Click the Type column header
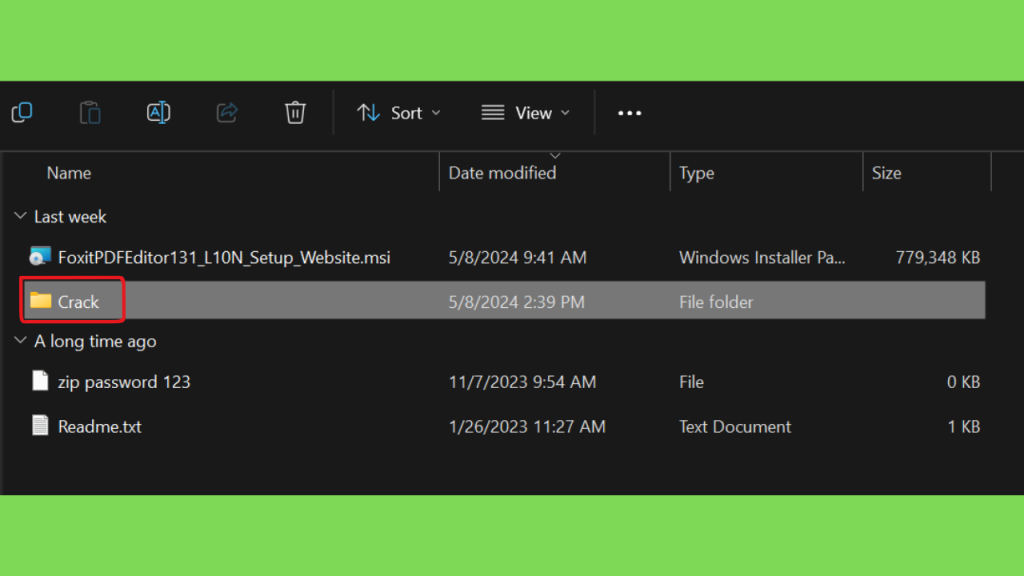 696,173
